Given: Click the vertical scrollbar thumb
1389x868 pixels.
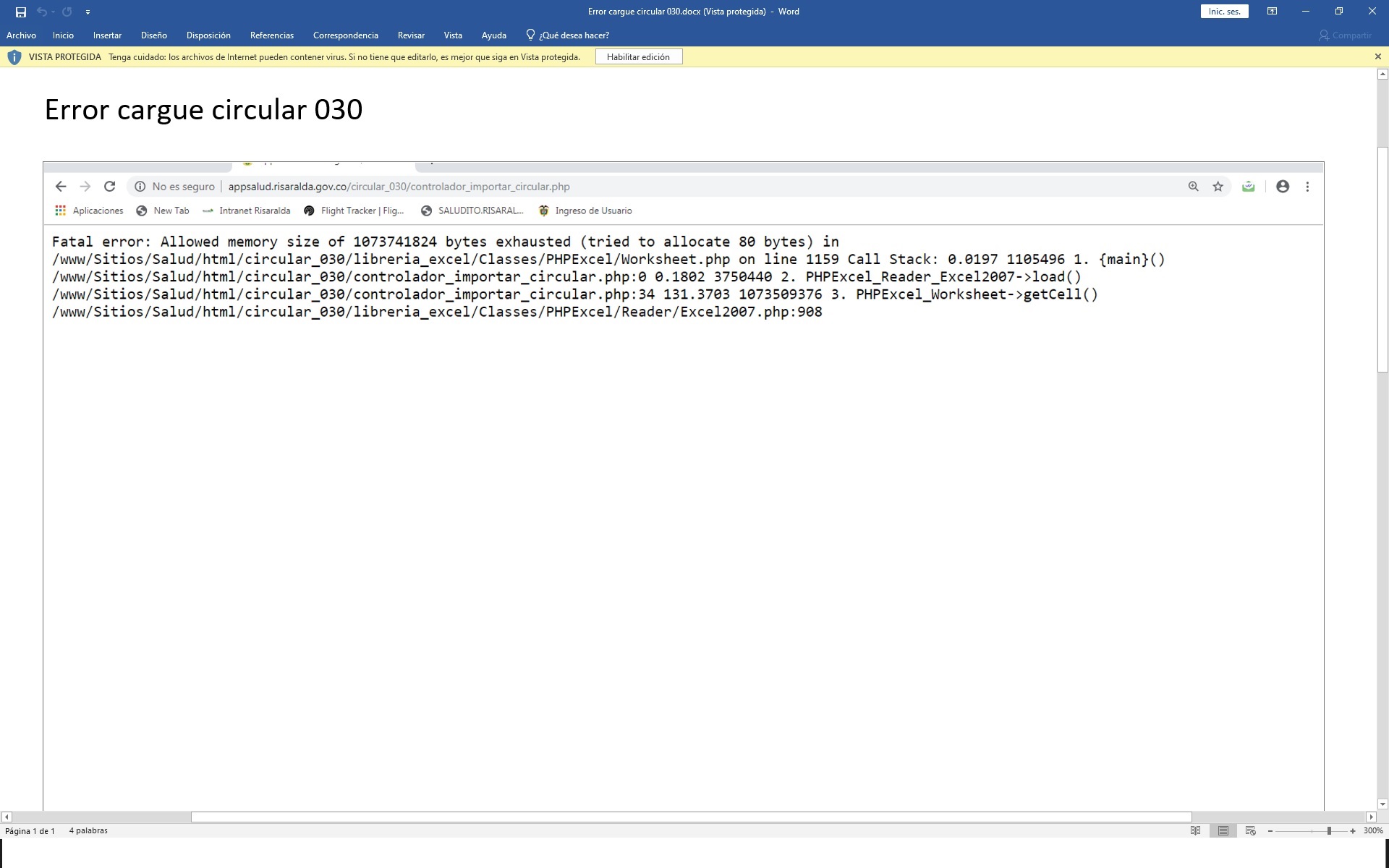Looking at the screenshot, I should [1382, 260].
